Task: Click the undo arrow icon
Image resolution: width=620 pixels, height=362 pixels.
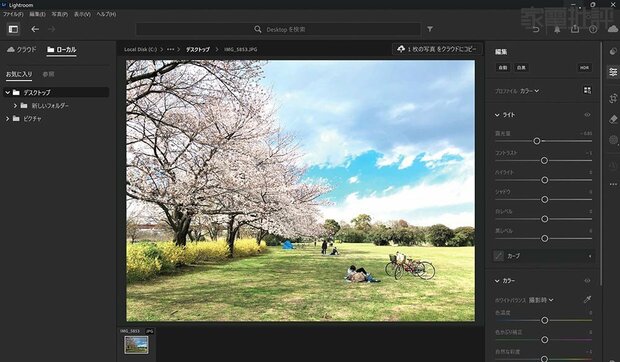Action: (536, 30)
